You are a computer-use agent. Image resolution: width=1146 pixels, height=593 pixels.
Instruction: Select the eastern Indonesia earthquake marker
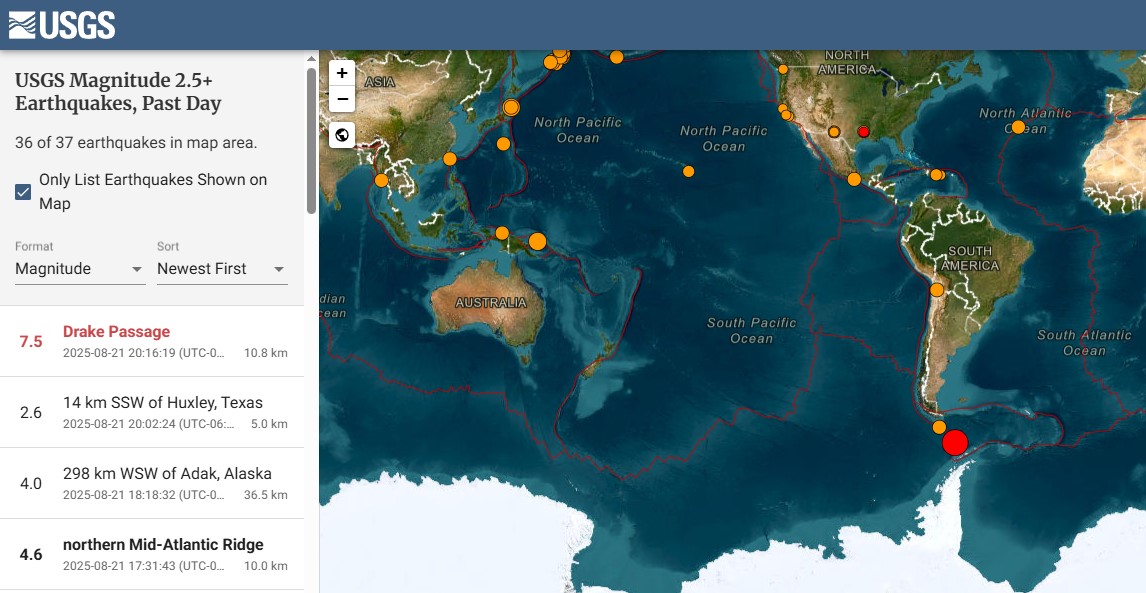pos(502,233)
